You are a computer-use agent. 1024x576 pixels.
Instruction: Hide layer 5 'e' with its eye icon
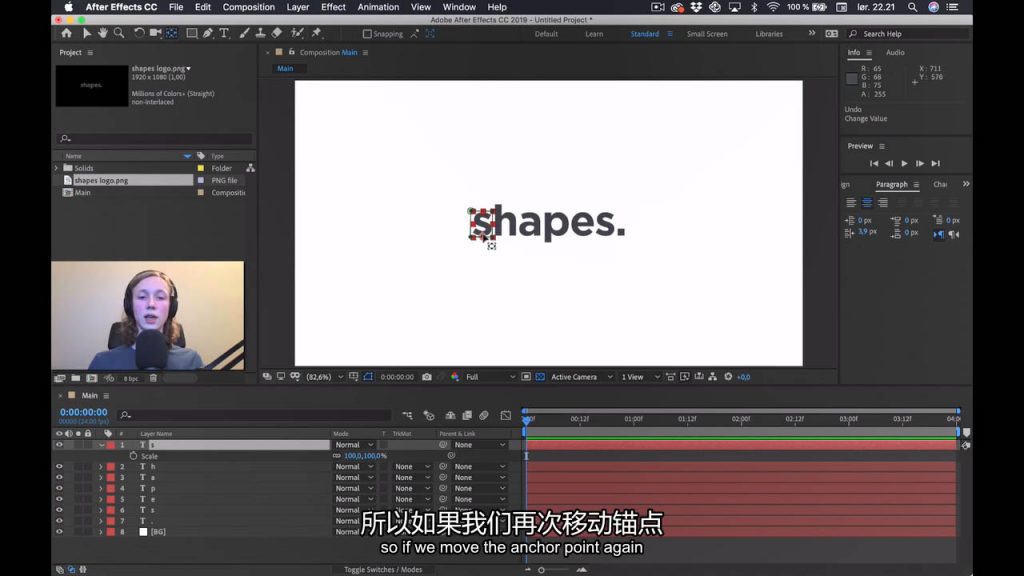tap(59, 499)
